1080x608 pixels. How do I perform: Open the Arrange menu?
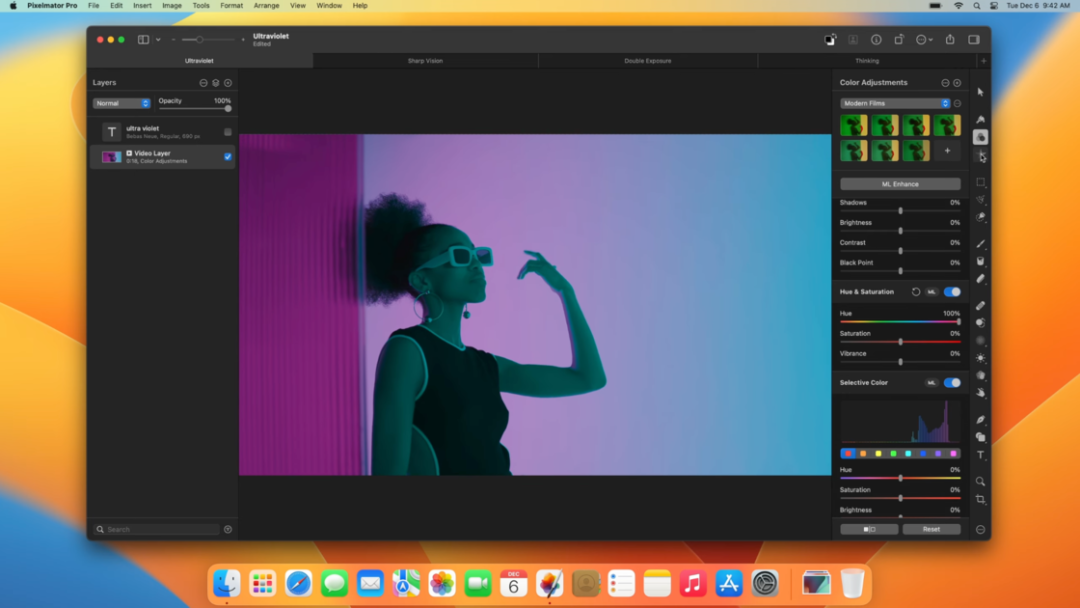(x=266, y=6)
